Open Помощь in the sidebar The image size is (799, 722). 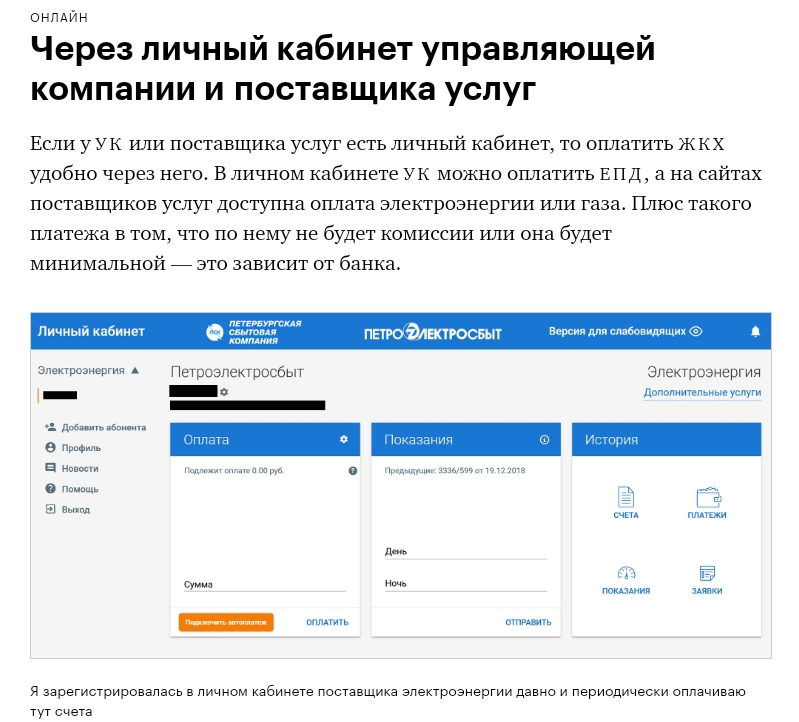(x=79, y=489)
